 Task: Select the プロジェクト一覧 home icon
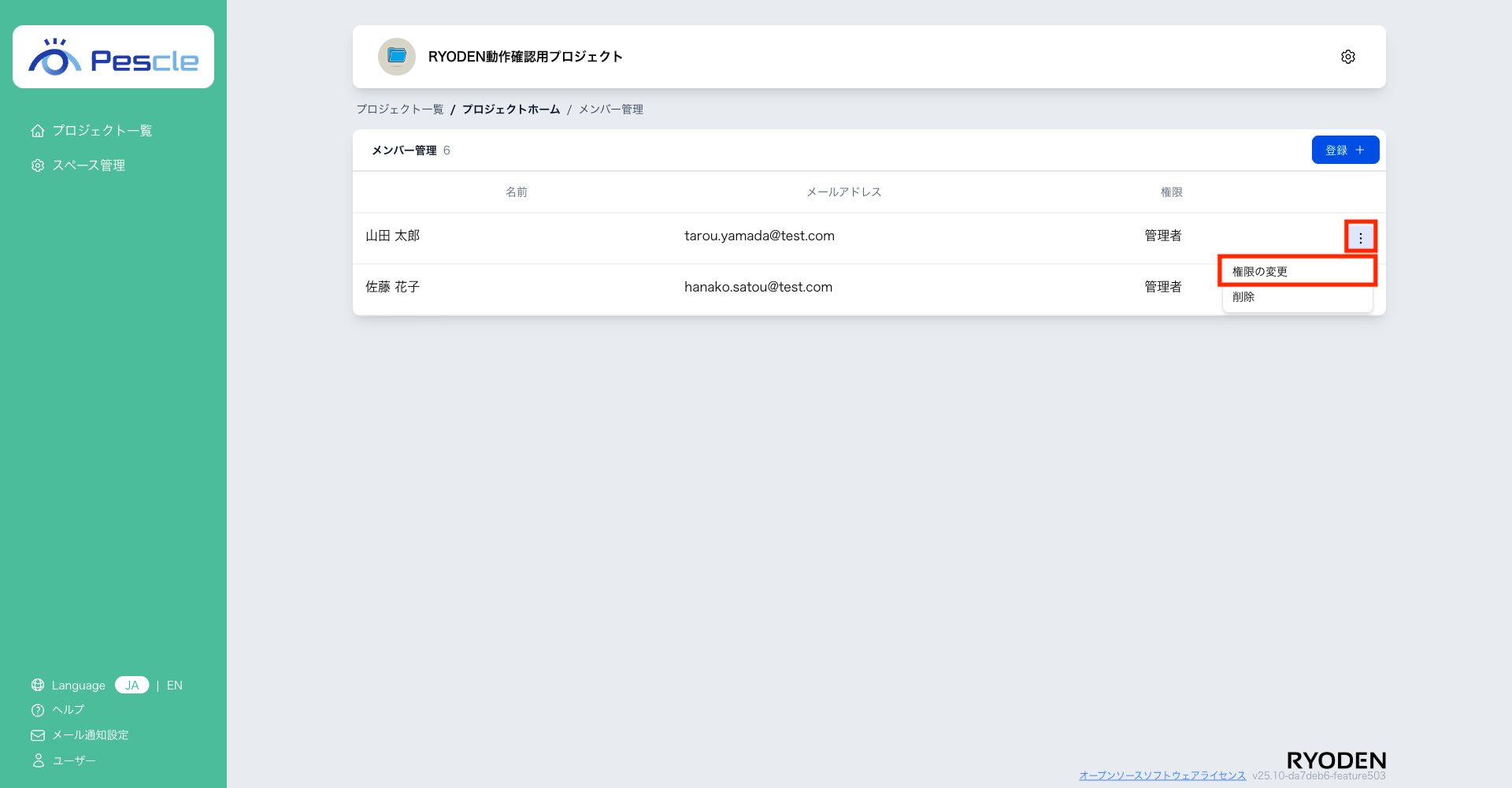click(37, 130)
